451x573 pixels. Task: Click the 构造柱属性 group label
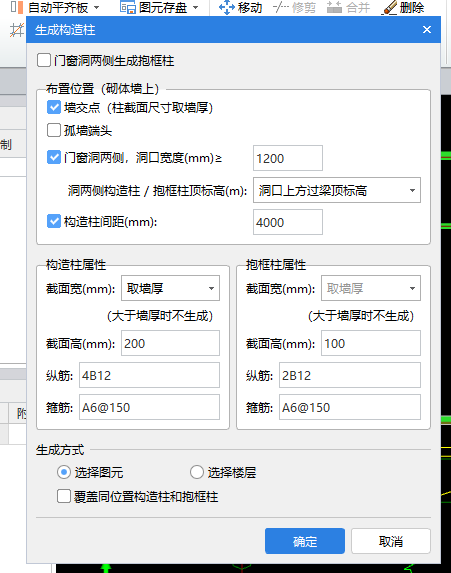pos(76,265)
